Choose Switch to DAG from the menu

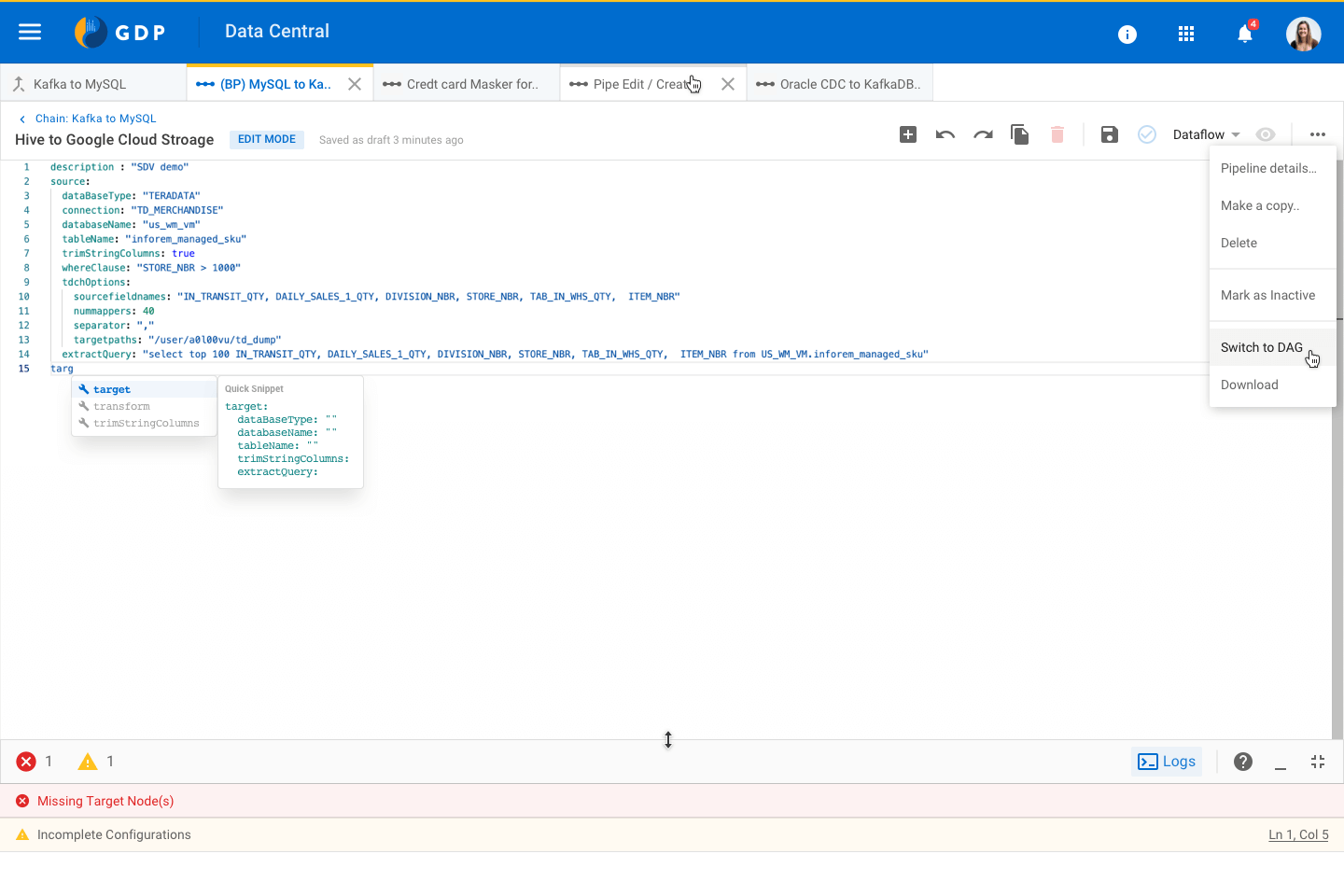click(x=1262, y=346)
